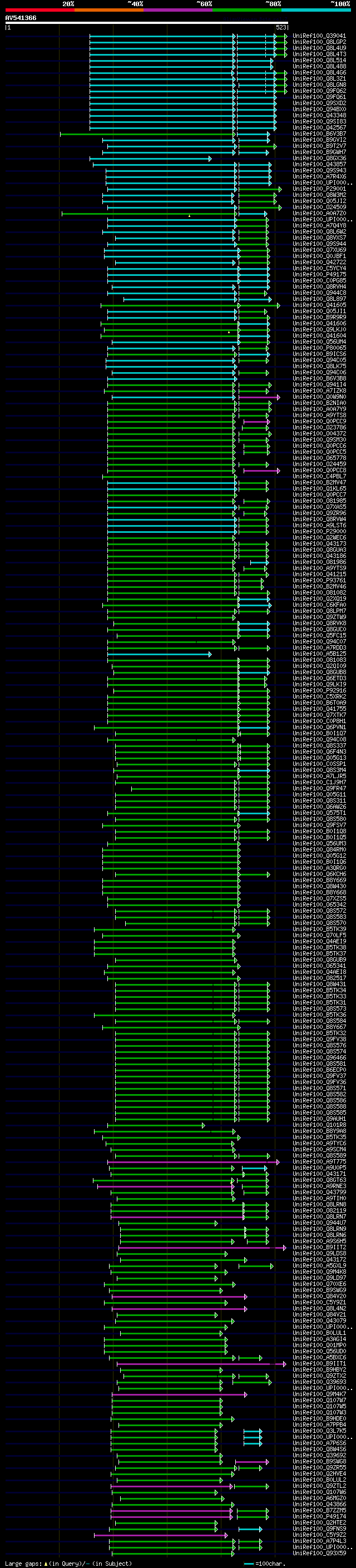Viewport: 356px width, 1568px height.
Task: Click hit label UniRef100_Q6KCH6
Action: [x=319, y=874]
